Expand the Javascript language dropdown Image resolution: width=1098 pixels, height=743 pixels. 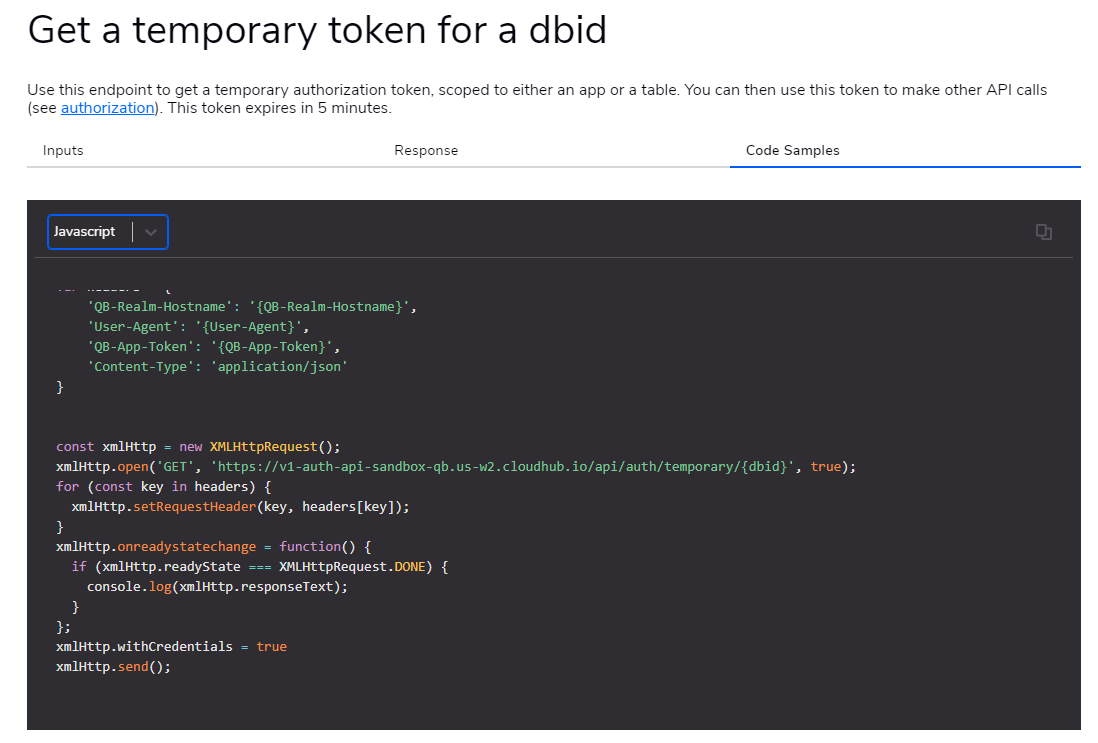point(151,231)
